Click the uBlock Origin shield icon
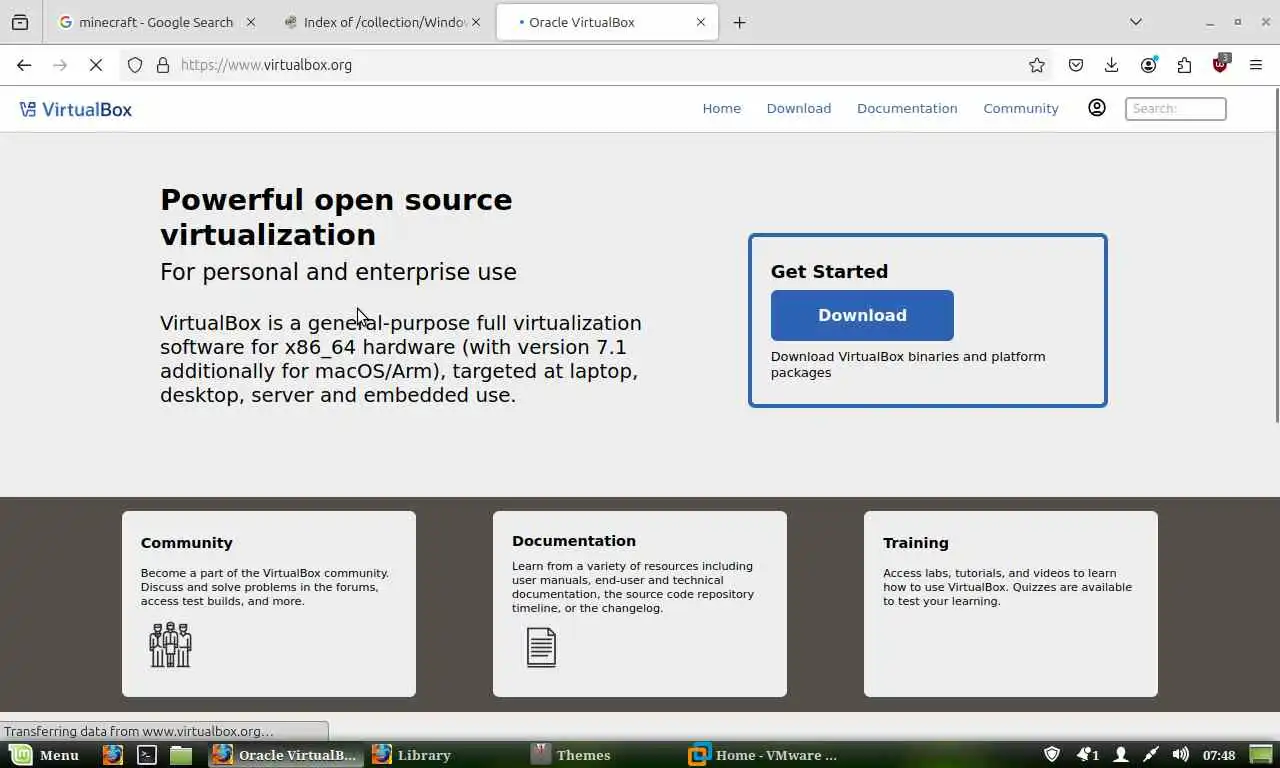Screen dimensions: 1280x768 (1220, 64)
